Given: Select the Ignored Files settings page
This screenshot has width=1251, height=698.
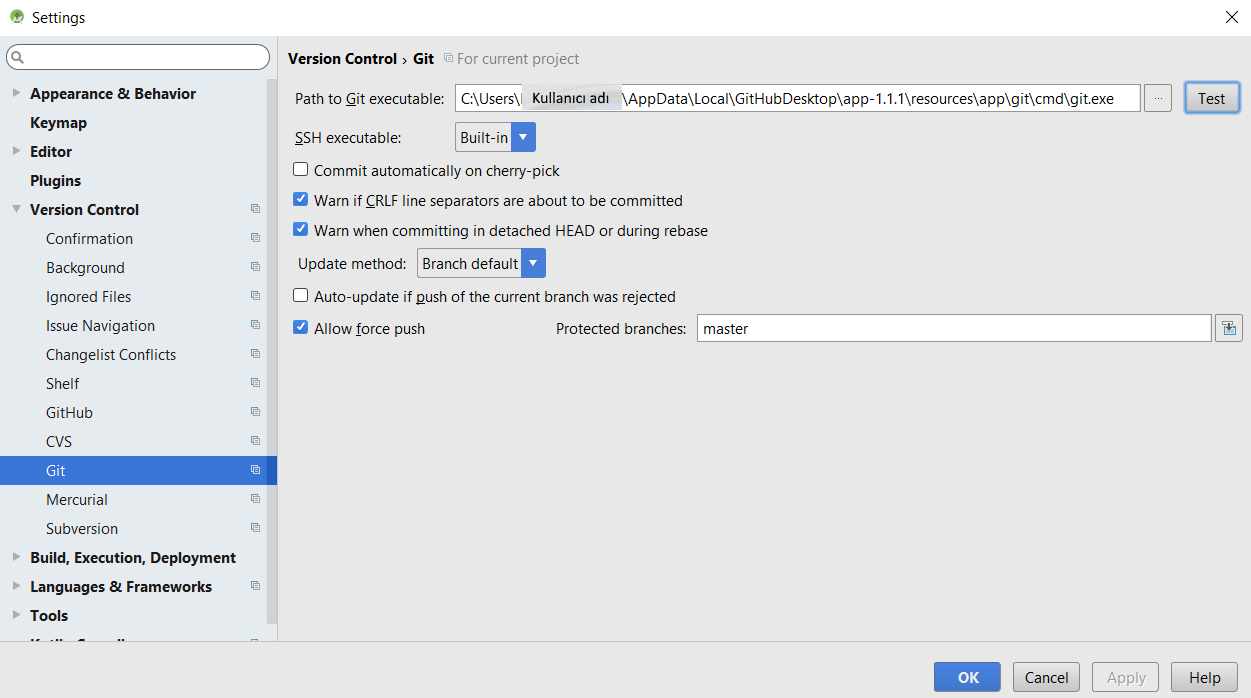Looking at the screenshot, I should coord(88,296).
